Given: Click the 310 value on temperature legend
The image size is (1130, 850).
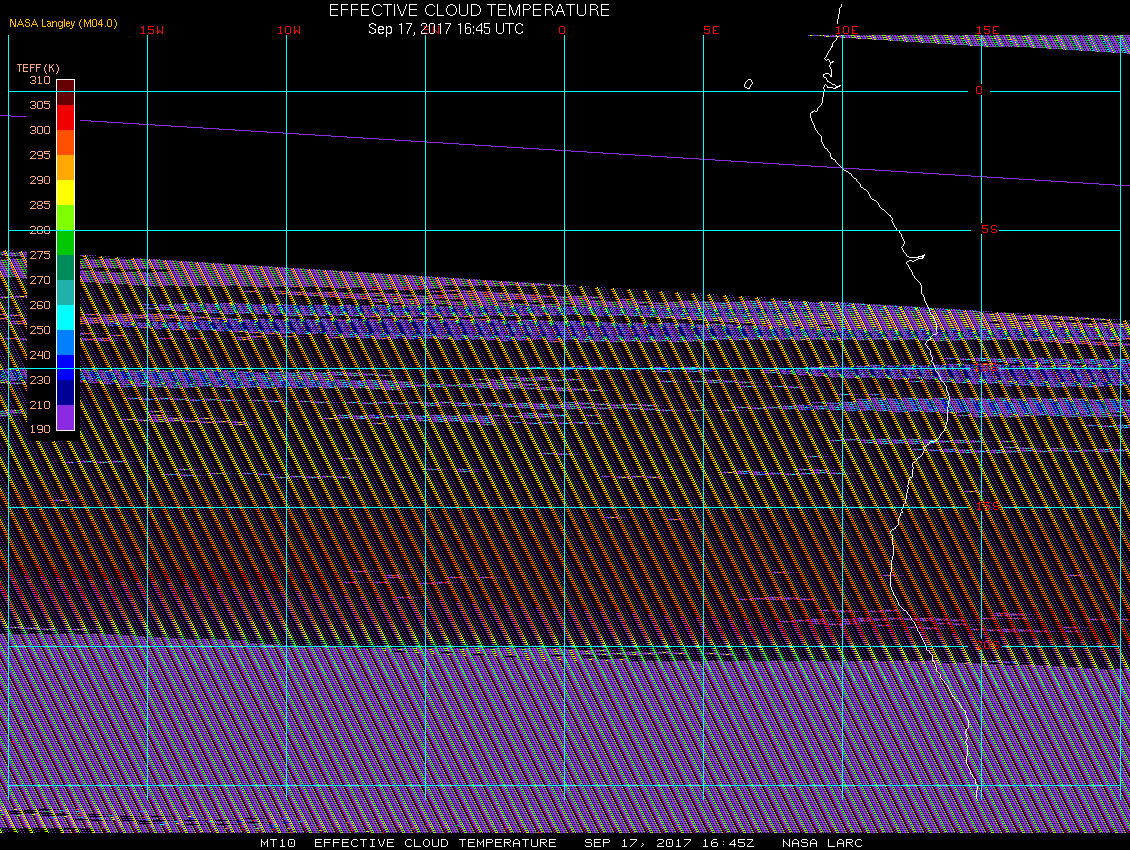Looking at the screenshot, I should [x=40, y=80].
